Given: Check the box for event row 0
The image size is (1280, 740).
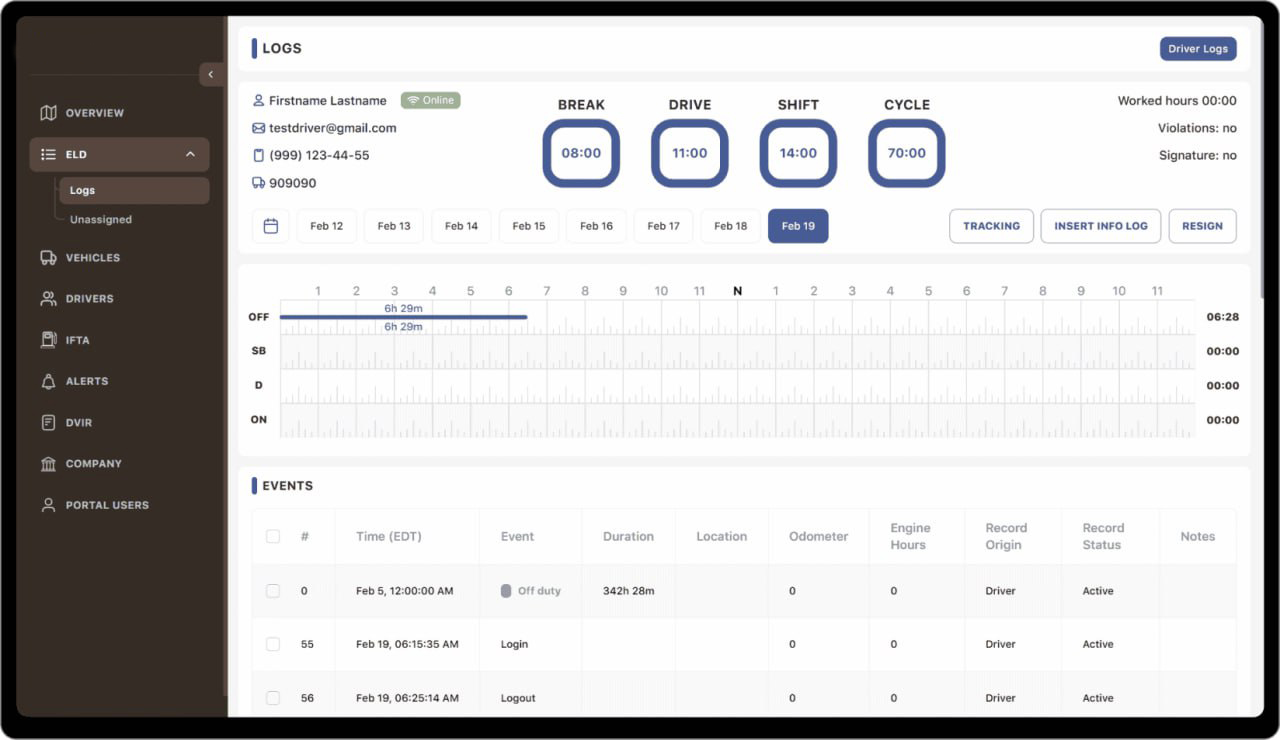Looking at the screenshot, I should pos(273,591).
